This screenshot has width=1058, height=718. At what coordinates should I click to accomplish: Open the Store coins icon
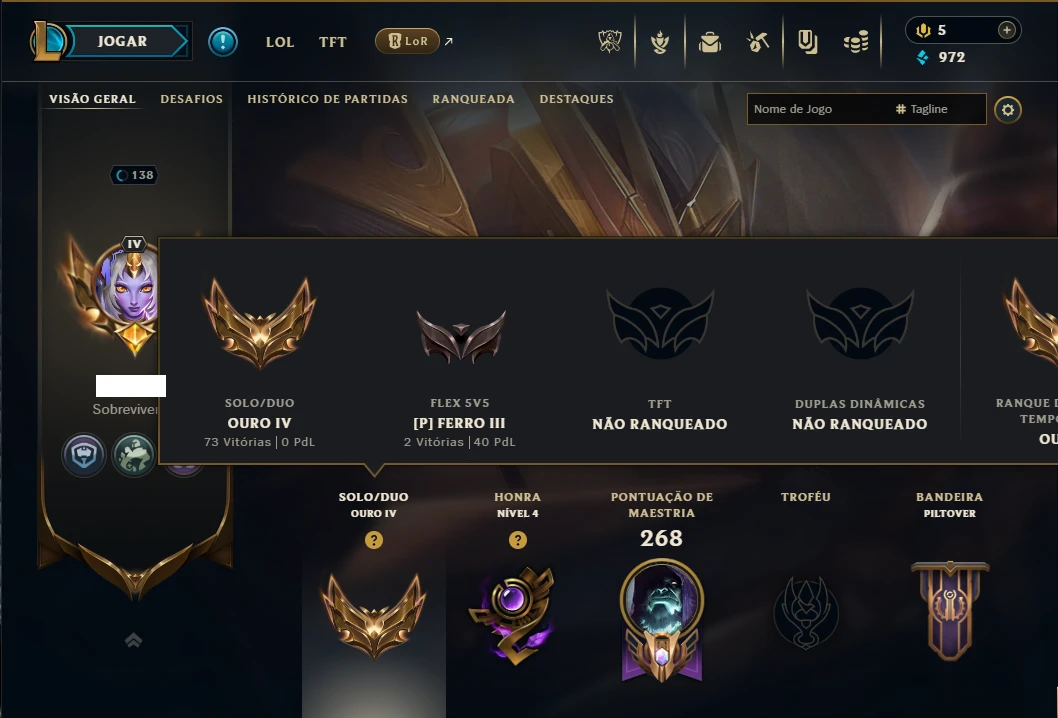[x=856, y=43]
